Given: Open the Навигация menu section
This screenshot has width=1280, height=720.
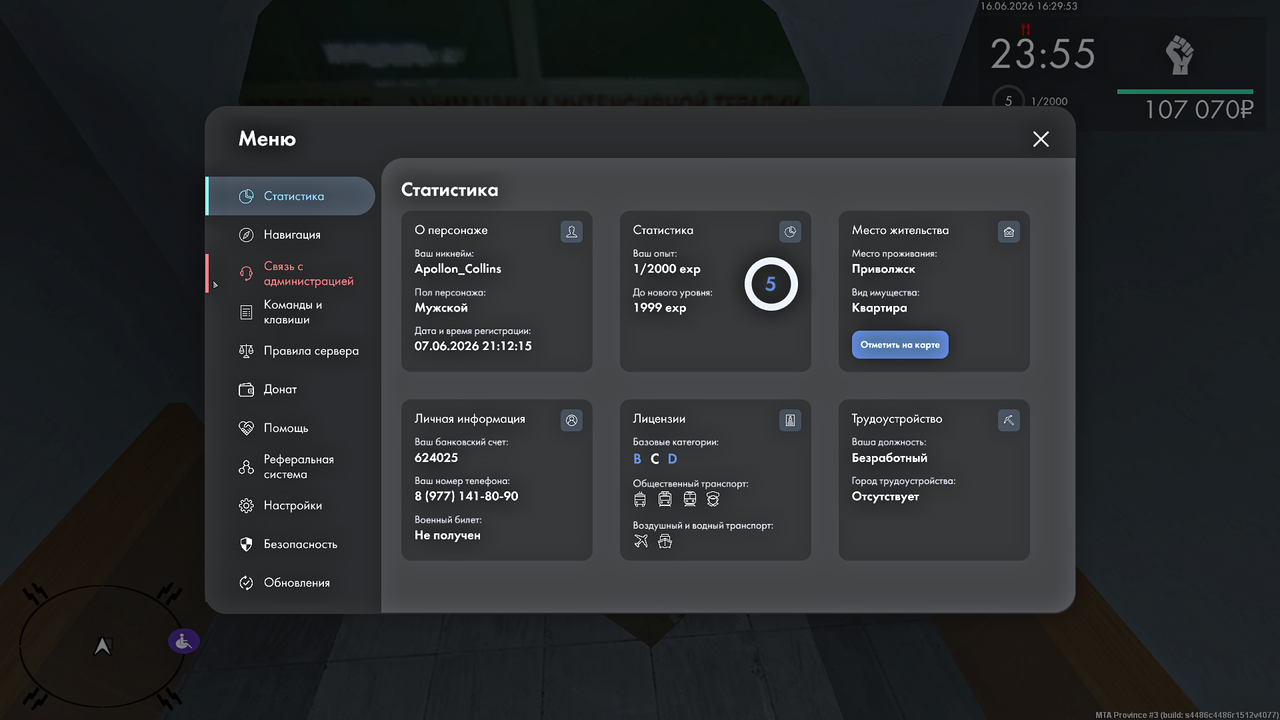Looking at the screenshot, I should [291, 235].
